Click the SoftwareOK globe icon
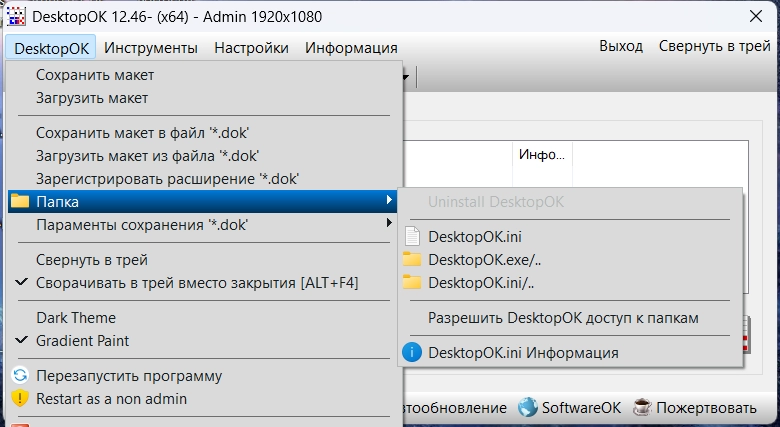 tap(528, 408)
